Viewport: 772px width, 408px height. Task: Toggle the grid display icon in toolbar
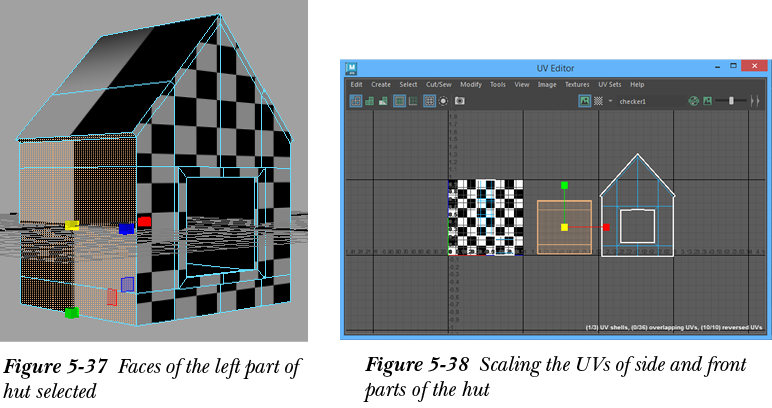click(x=429, y=101)
